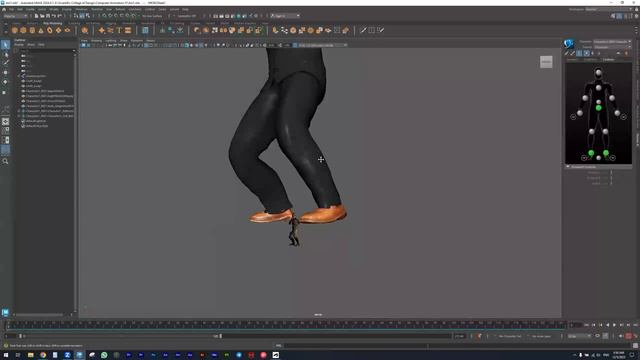This screenshot has height=360, width=640.
Task: Open WhatsApp from the taskbar
Action: (x=104, y=355)
